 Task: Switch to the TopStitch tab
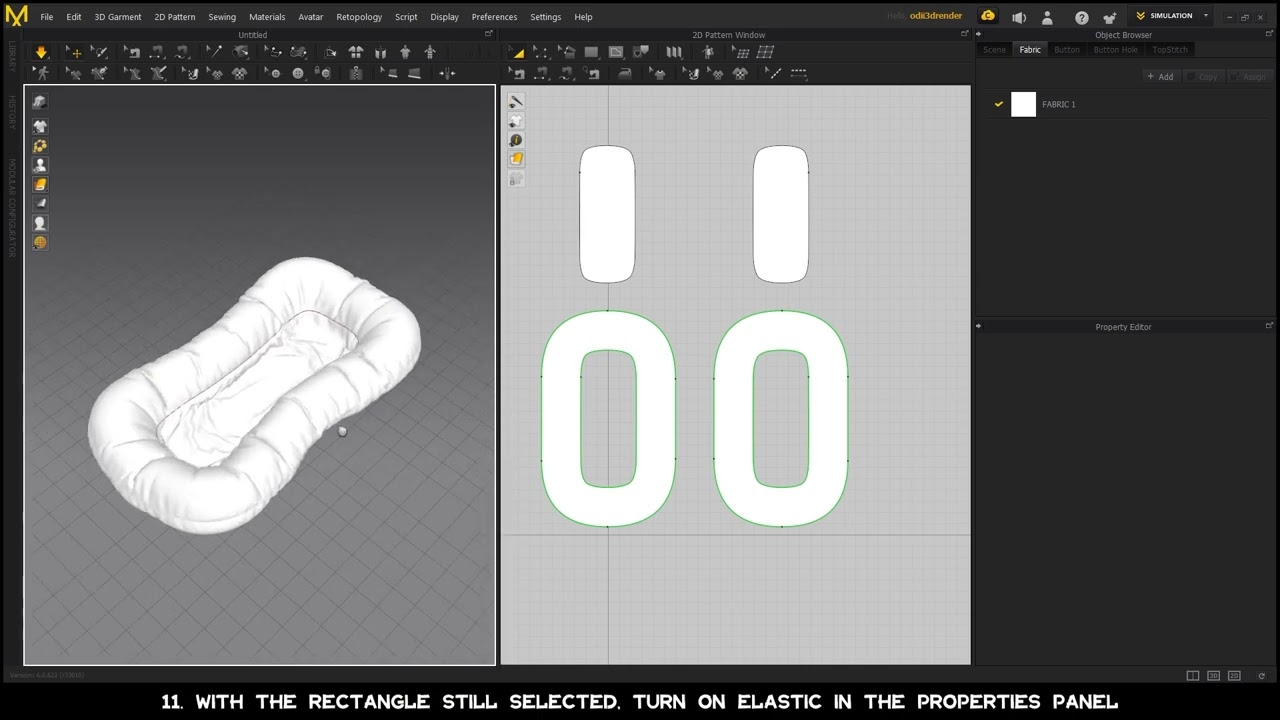click(x=1170, y=50)
